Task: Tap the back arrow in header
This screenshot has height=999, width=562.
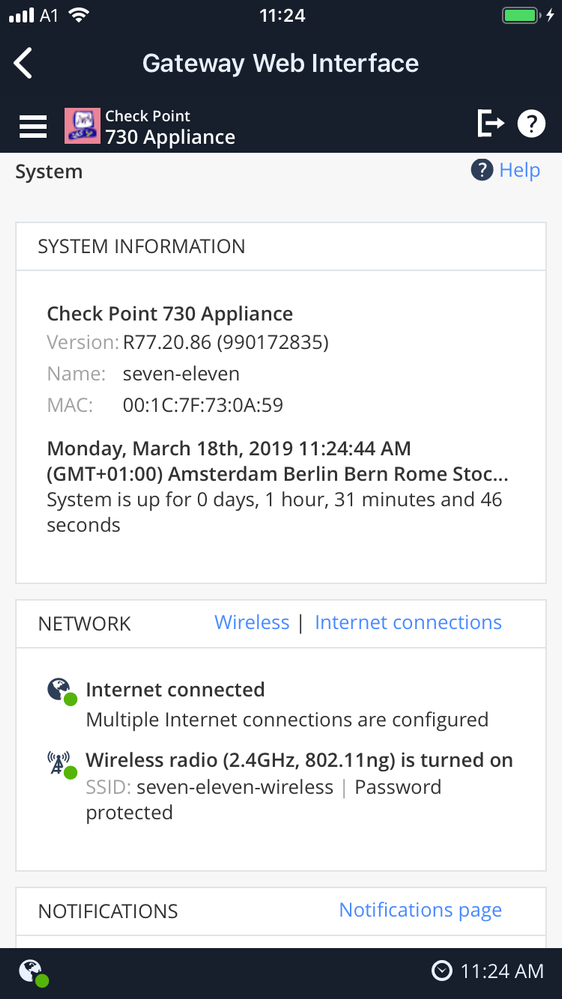Action: [x=23, y=63]
